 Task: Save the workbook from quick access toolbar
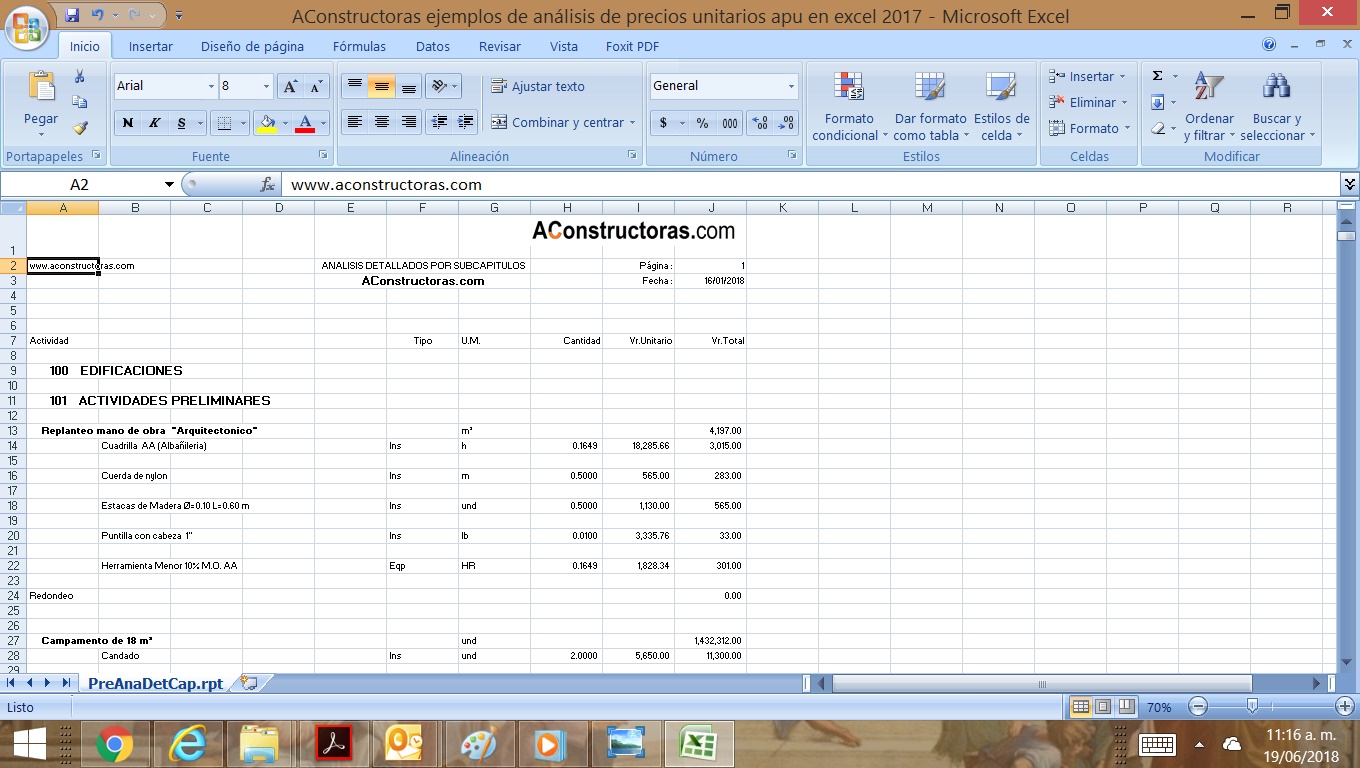(72, 16)
